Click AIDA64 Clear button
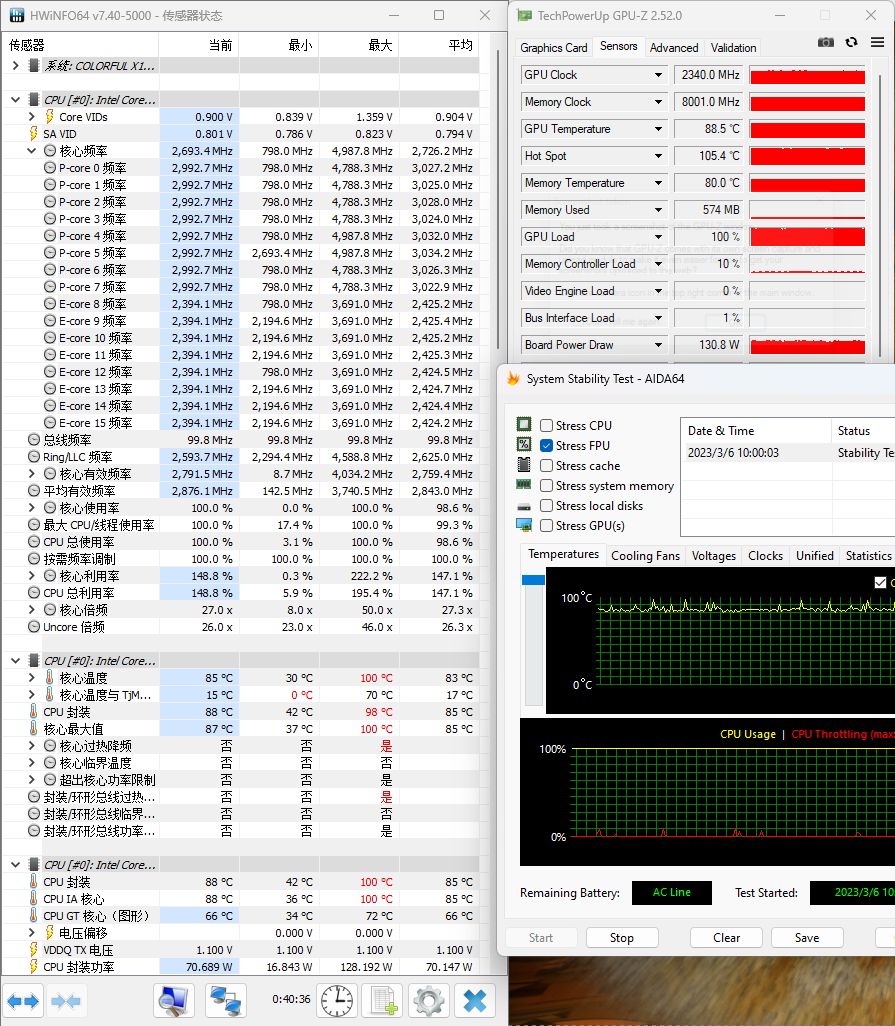Image resolution: width=895 pixels, height=1026 pixels. (x=726, y=938)
